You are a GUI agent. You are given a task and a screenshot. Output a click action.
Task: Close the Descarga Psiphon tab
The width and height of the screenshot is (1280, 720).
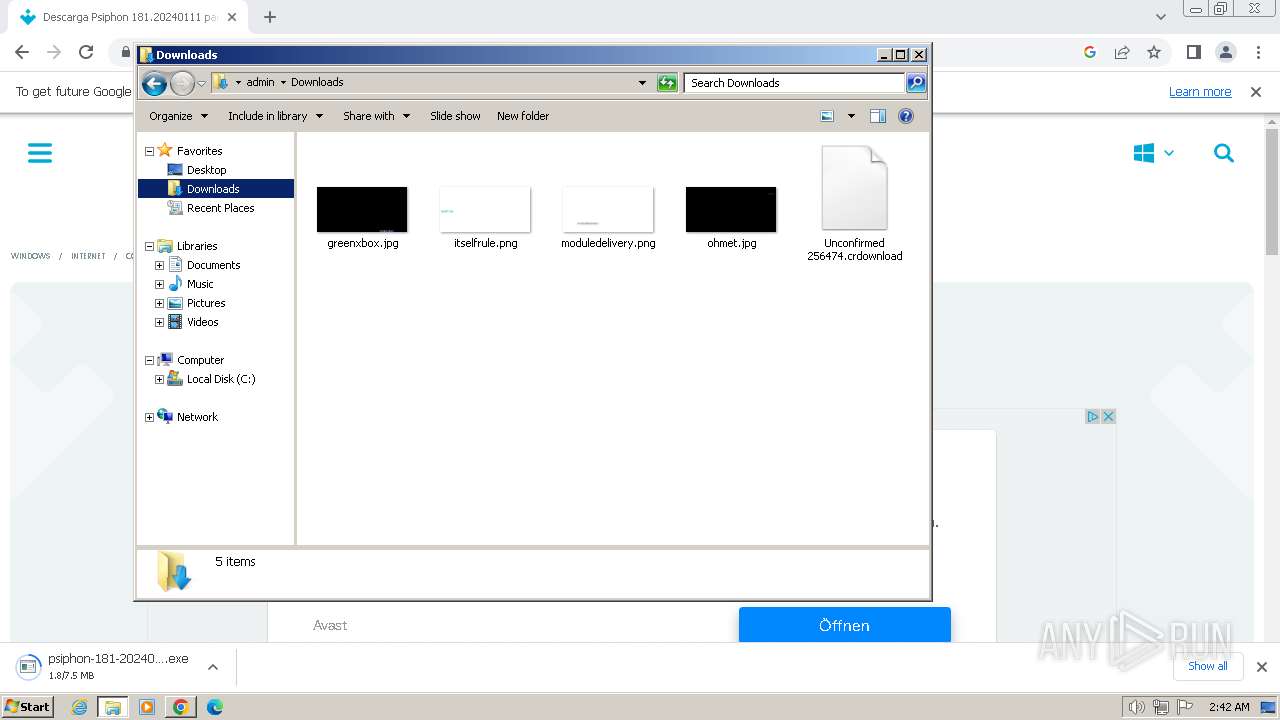[x=232, y=17]
